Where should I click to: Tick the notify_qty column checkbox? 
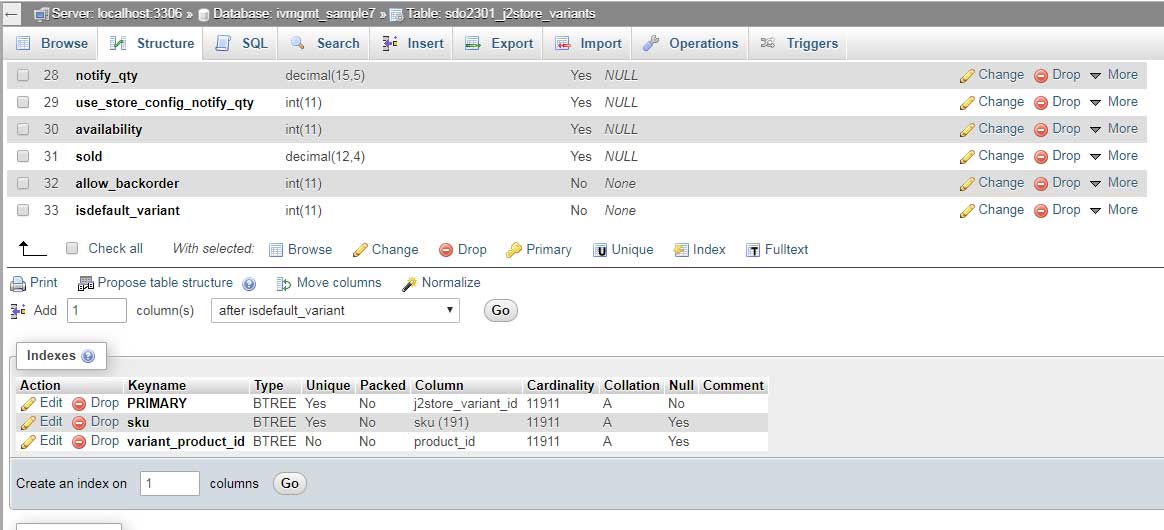point(23,75)
